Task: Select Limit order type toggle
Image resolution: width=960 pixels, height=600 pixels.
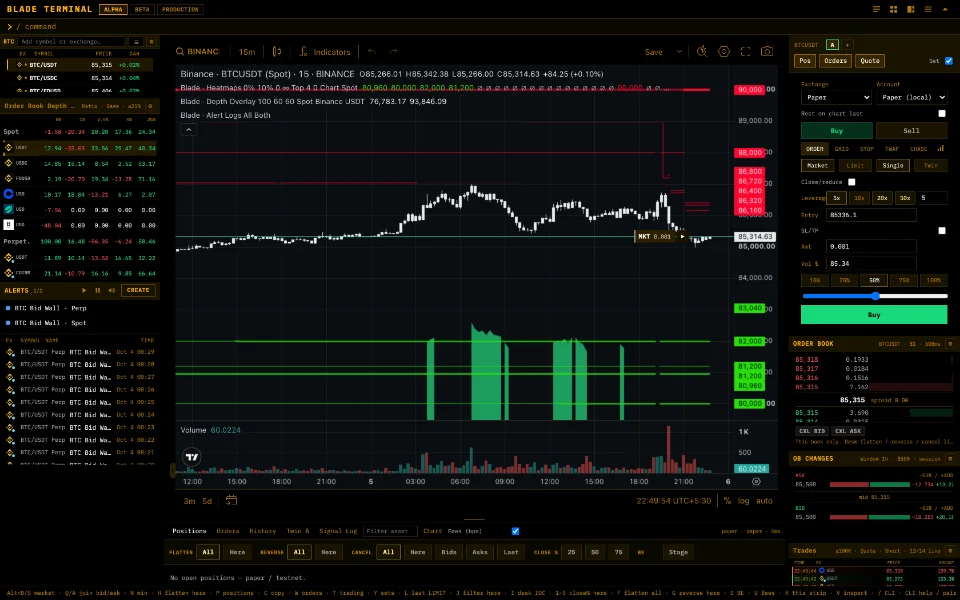Action: tap(855, 165)
